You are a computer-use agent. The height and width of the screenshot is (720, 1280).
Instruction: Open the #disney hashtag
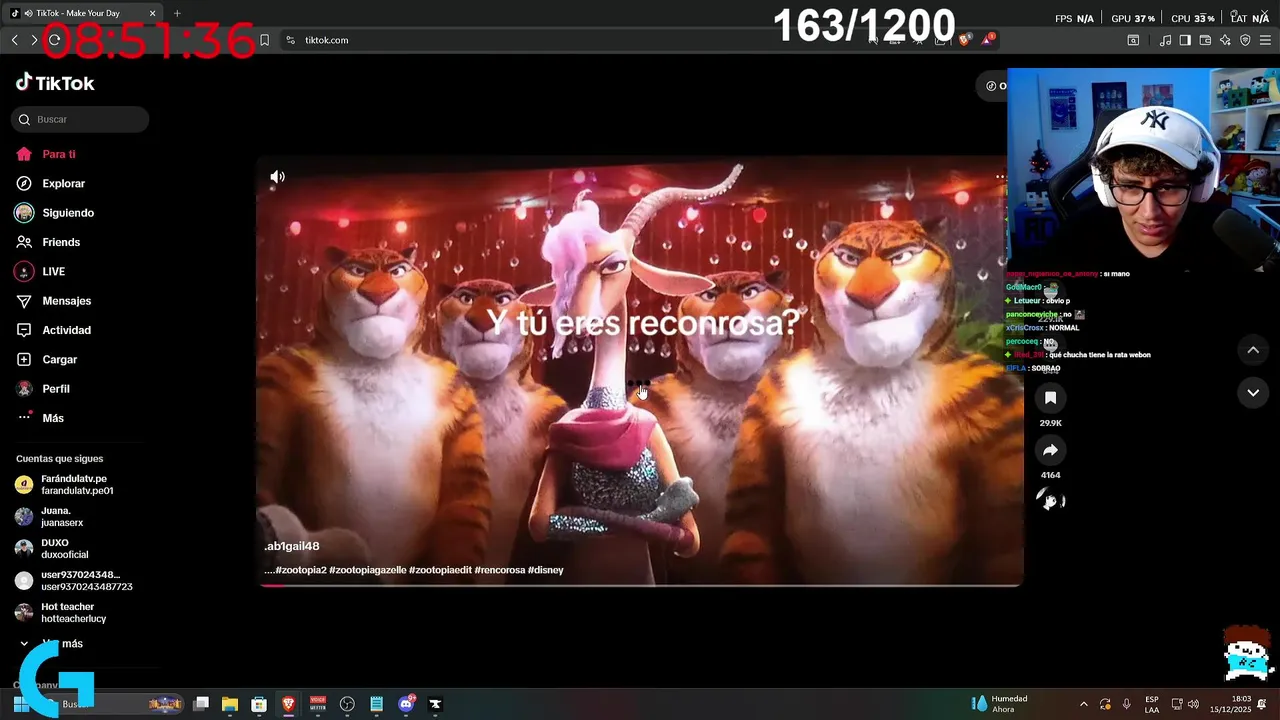[x=546, y=570]
